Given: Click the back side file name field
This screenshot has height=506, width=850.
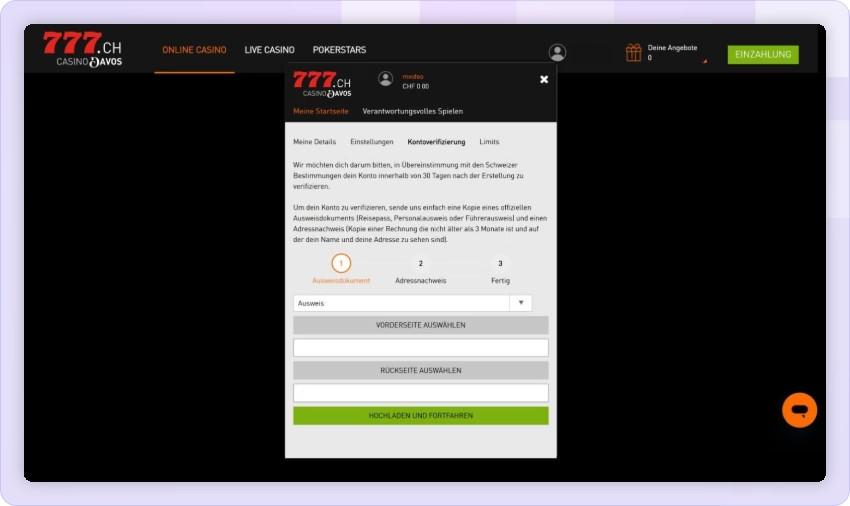Looking at the screenshot, I should [421, 393].
